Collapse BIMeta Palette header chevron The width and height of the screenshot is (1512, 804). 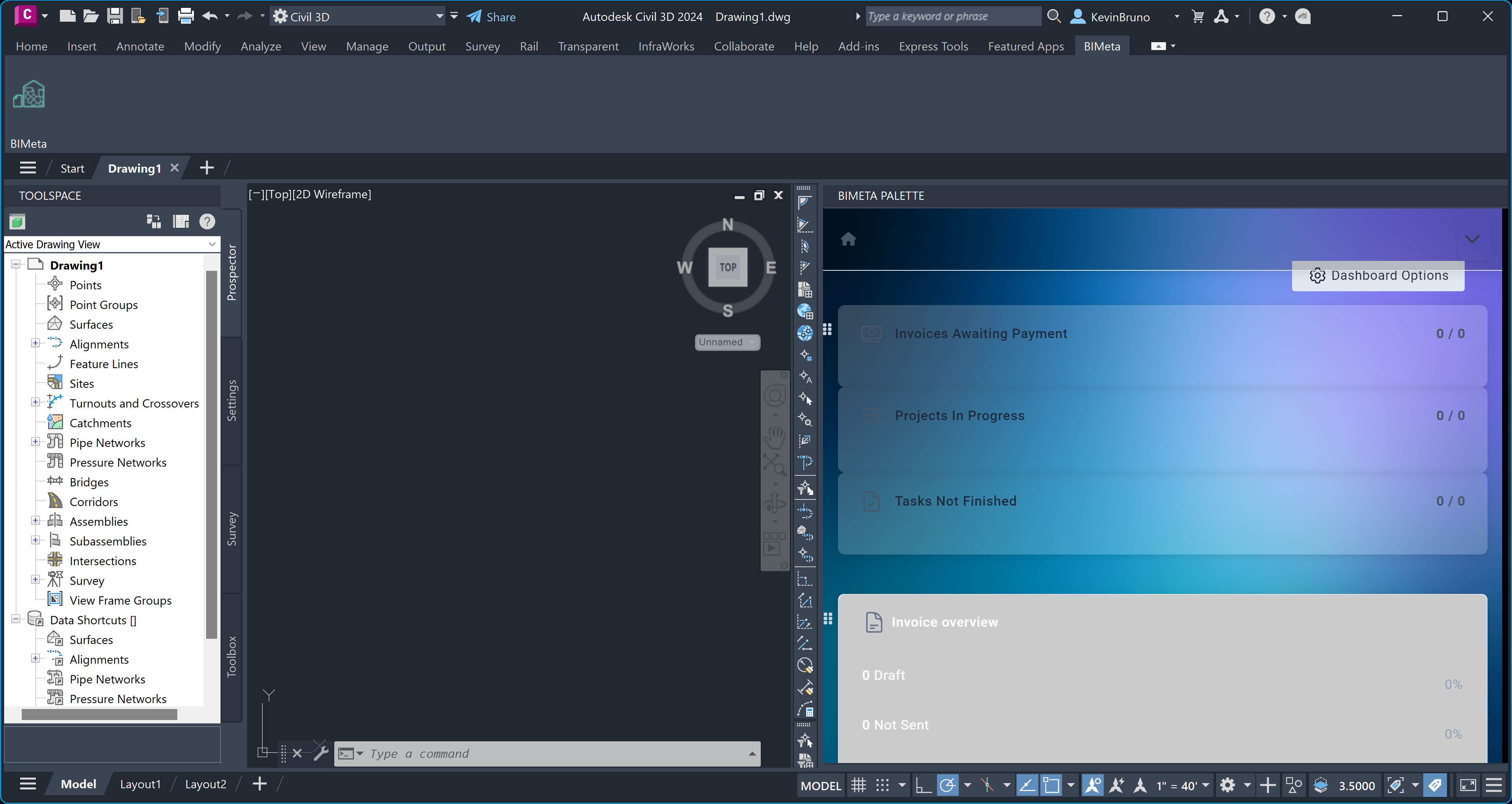click(1471, 239)
